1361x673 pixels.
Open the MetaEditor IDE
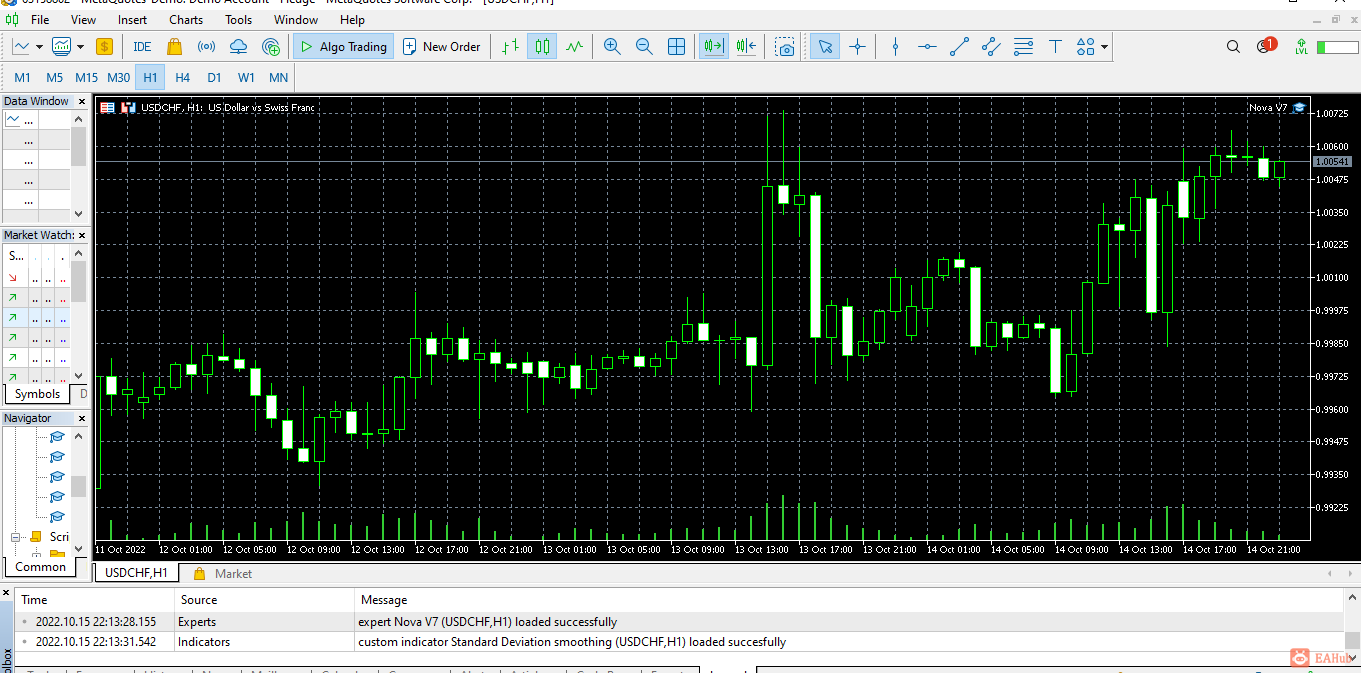(x=142, y=46)
